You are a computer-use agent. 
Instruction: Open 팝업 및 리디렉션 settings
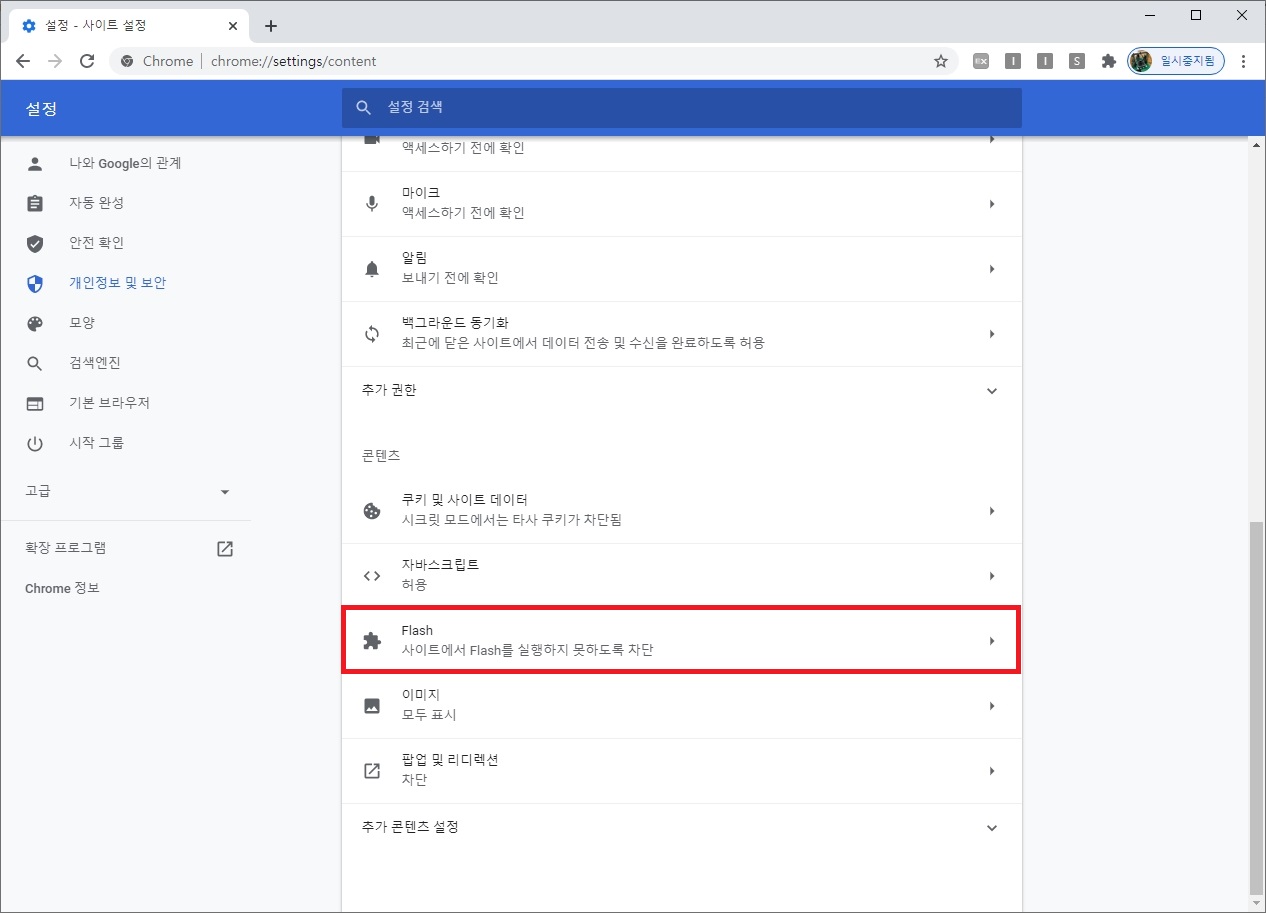coord(682,771)
